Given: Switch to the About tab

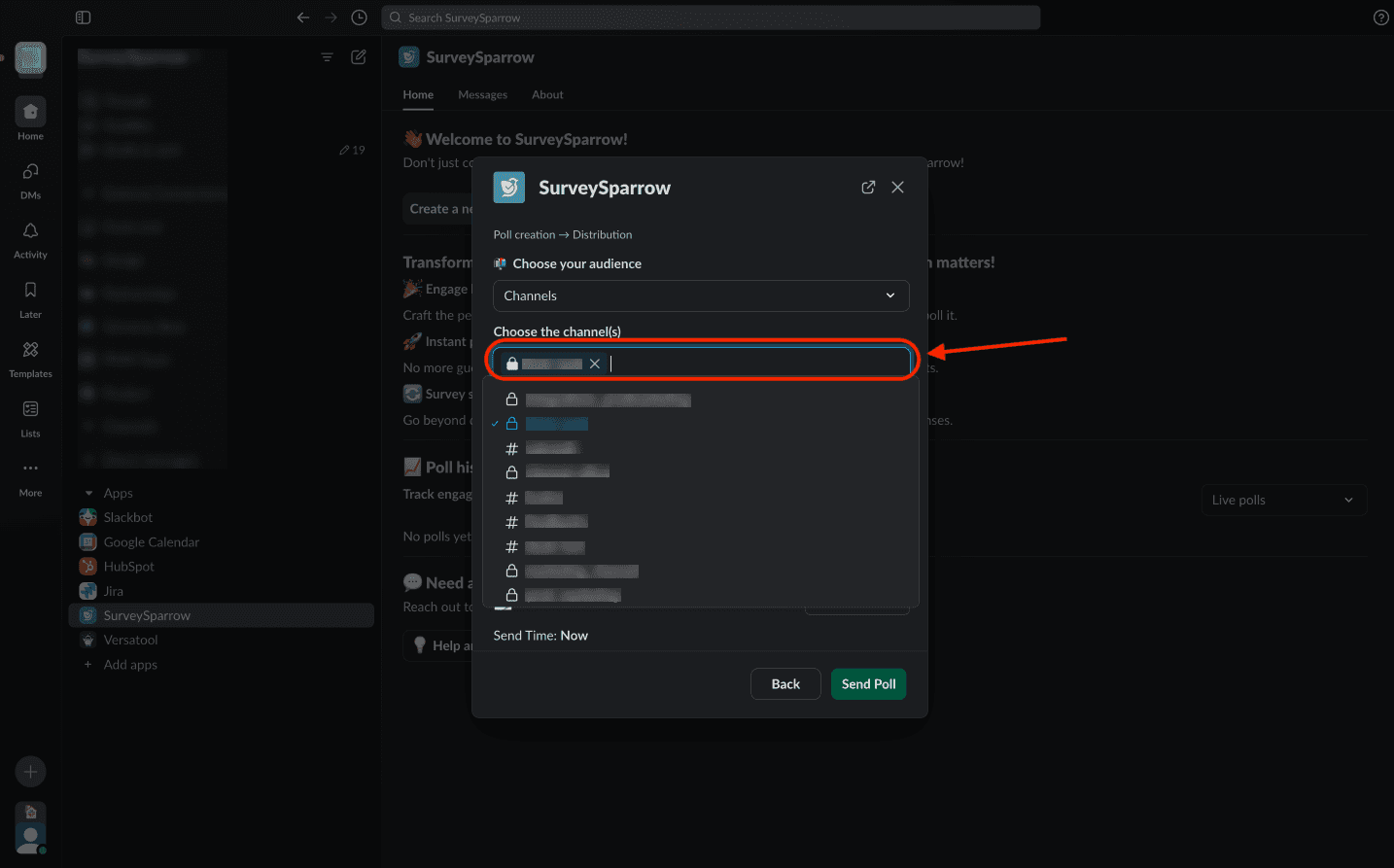Looking at the screenshot, I should click(x=547, y=94).
